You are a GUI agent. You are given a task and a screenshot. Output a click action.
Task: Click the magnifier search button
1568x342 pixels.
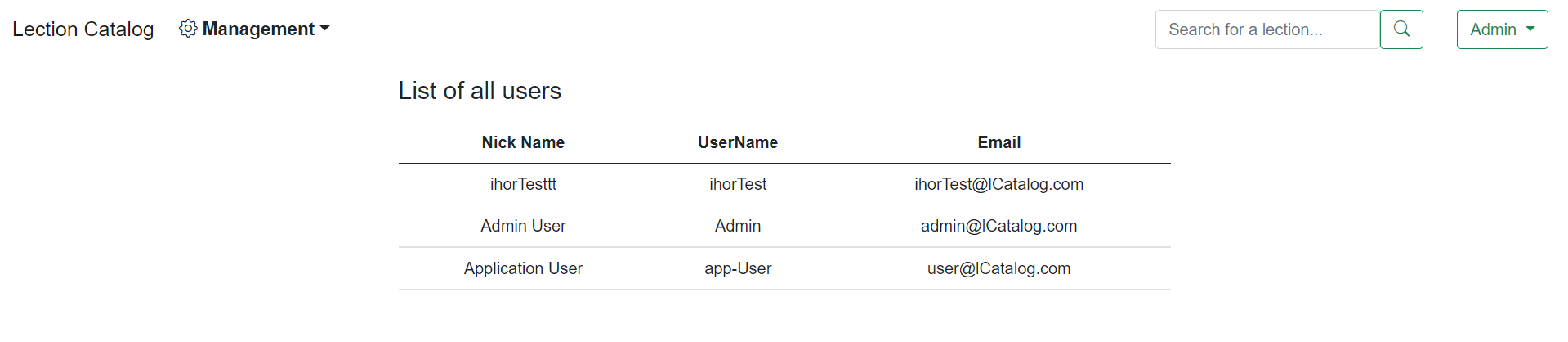click(x=1401, y=29)
